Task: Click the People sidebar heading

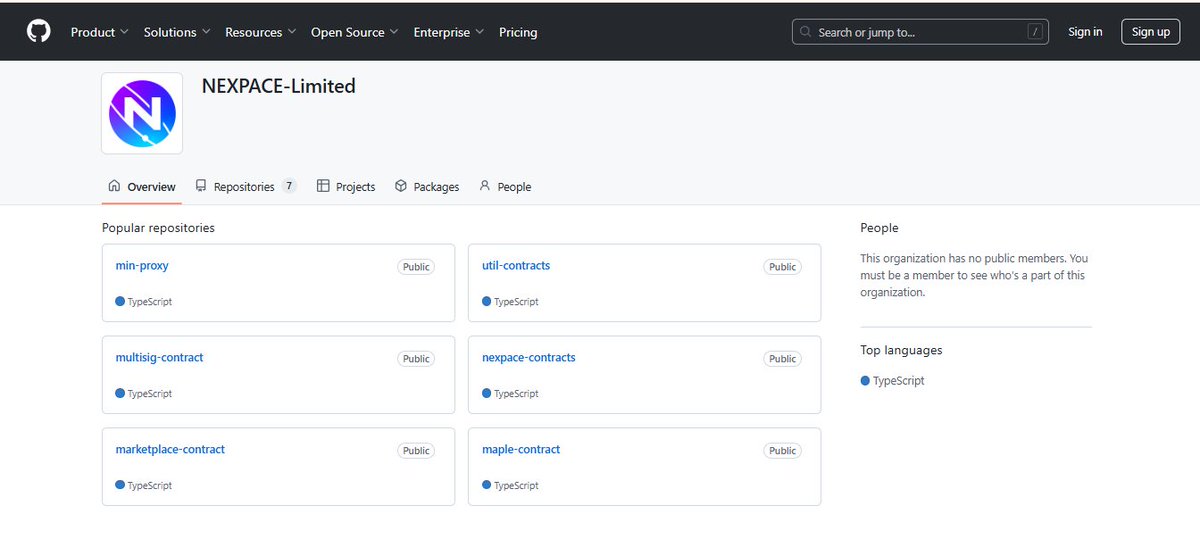Action: (880, 228)
